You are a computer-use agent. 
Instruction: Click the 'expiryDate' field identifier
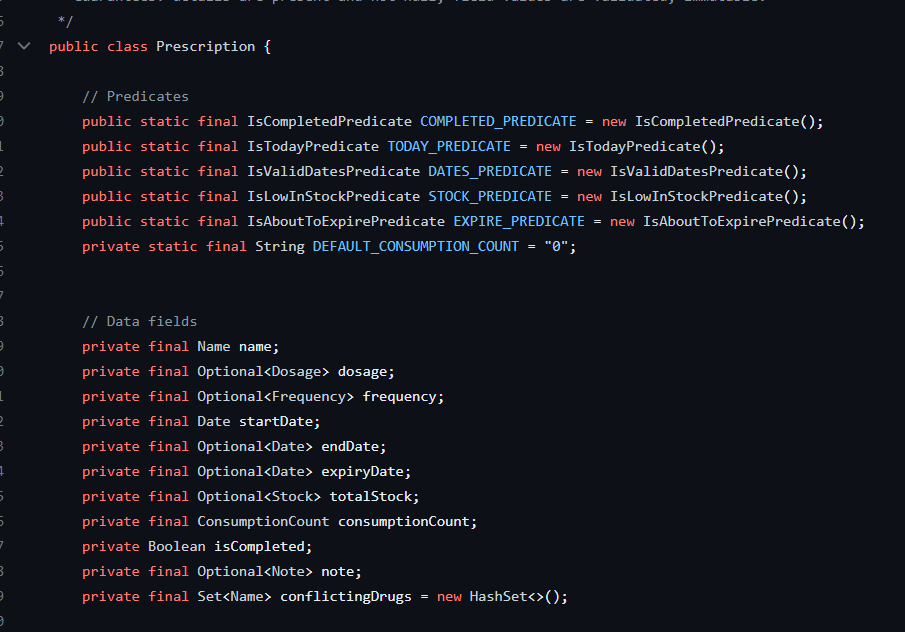[362, 472]
